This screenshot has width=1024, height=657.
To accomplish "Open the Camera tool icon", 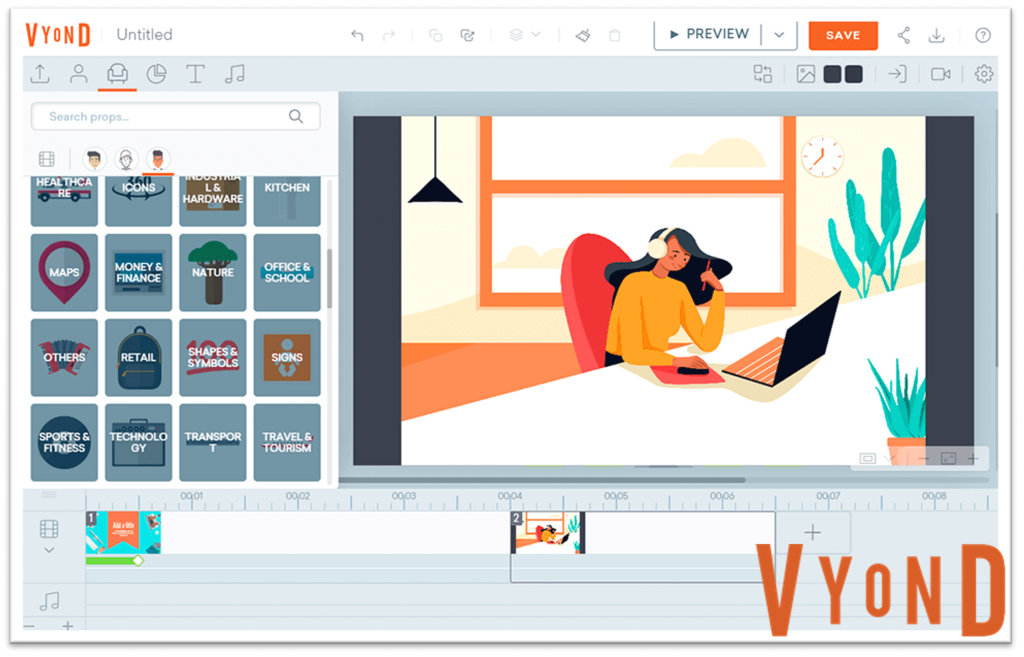I will [x=940, y=74].
